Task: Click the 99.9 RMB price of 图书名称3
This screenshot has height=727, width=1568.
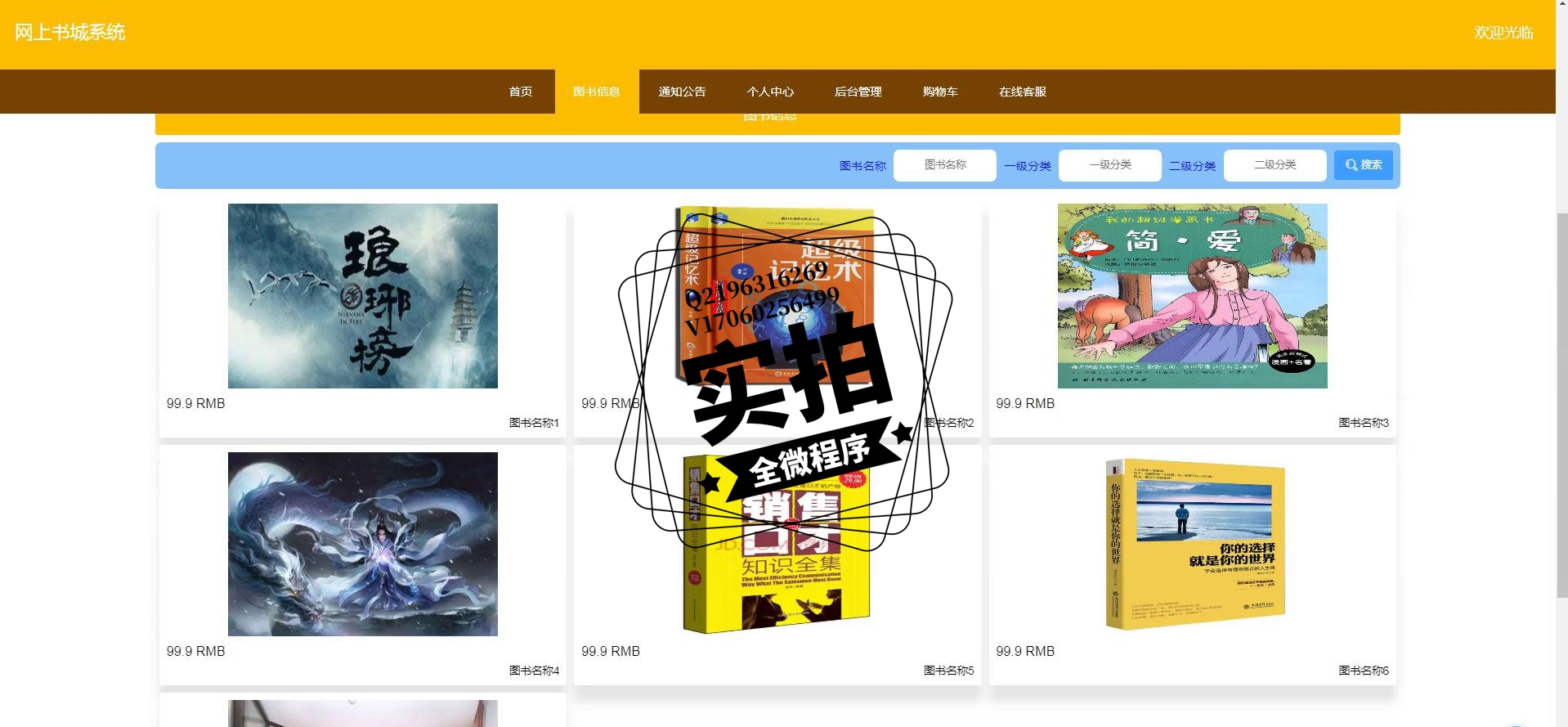Action: [1025, 403]
